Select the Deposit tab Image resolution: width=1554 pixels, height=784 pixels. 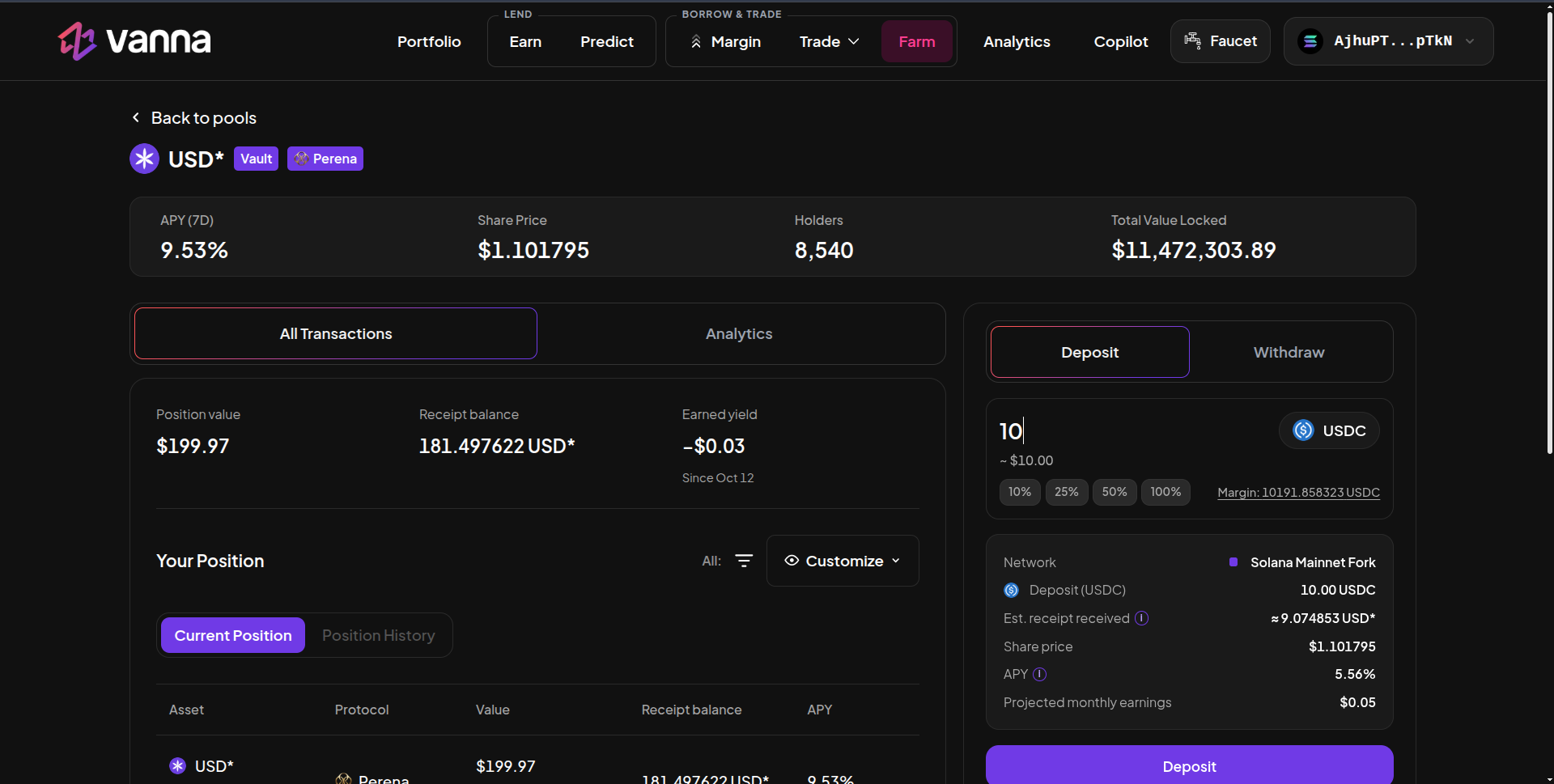click(x=1089, y=352)
